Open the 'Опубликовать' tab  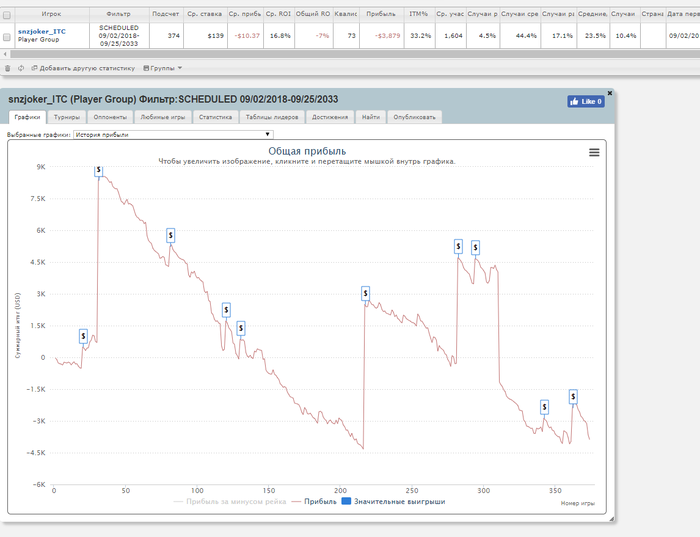click(414, 117)
